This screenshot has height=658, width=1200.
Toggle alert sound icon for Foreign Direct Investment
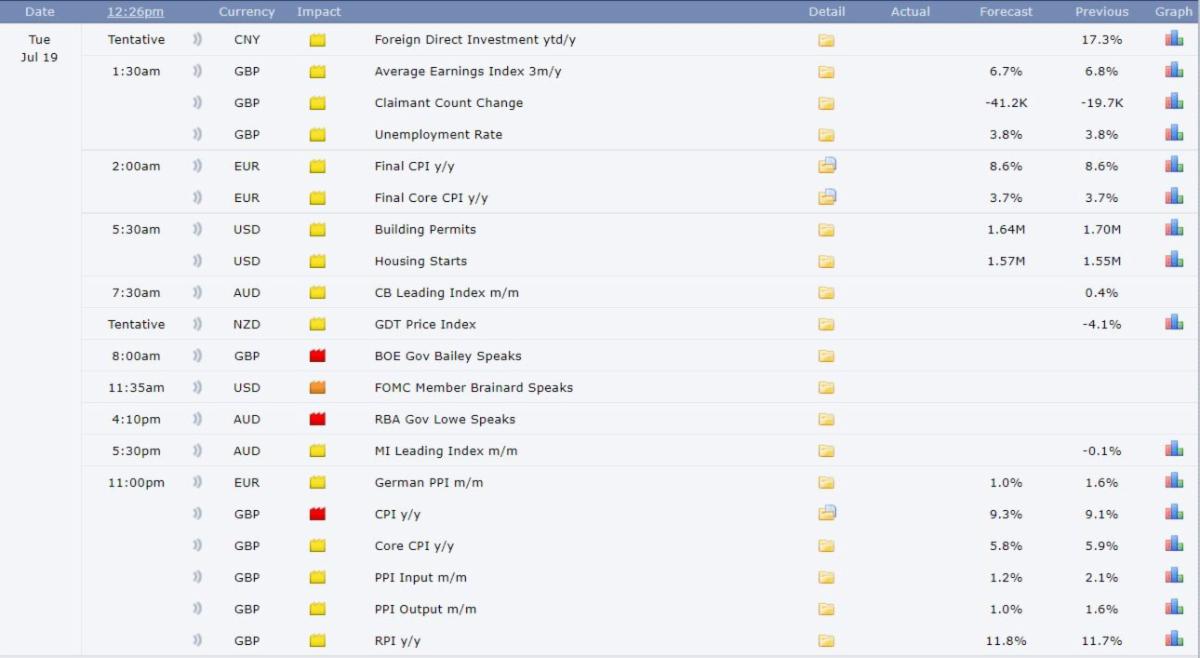[197, 40]
